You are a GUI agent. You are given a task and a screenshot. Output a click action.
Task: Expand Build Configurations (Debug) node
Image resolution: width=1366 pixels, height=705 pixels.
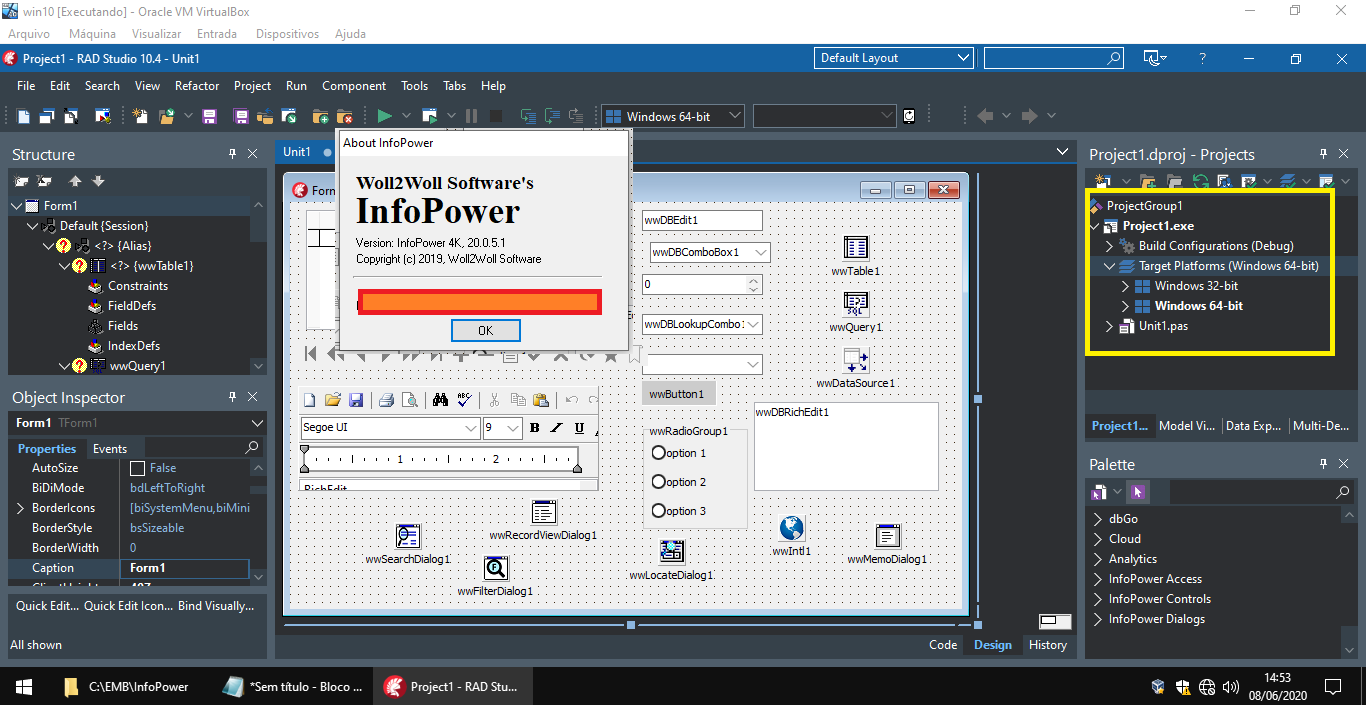point(1110,246)
